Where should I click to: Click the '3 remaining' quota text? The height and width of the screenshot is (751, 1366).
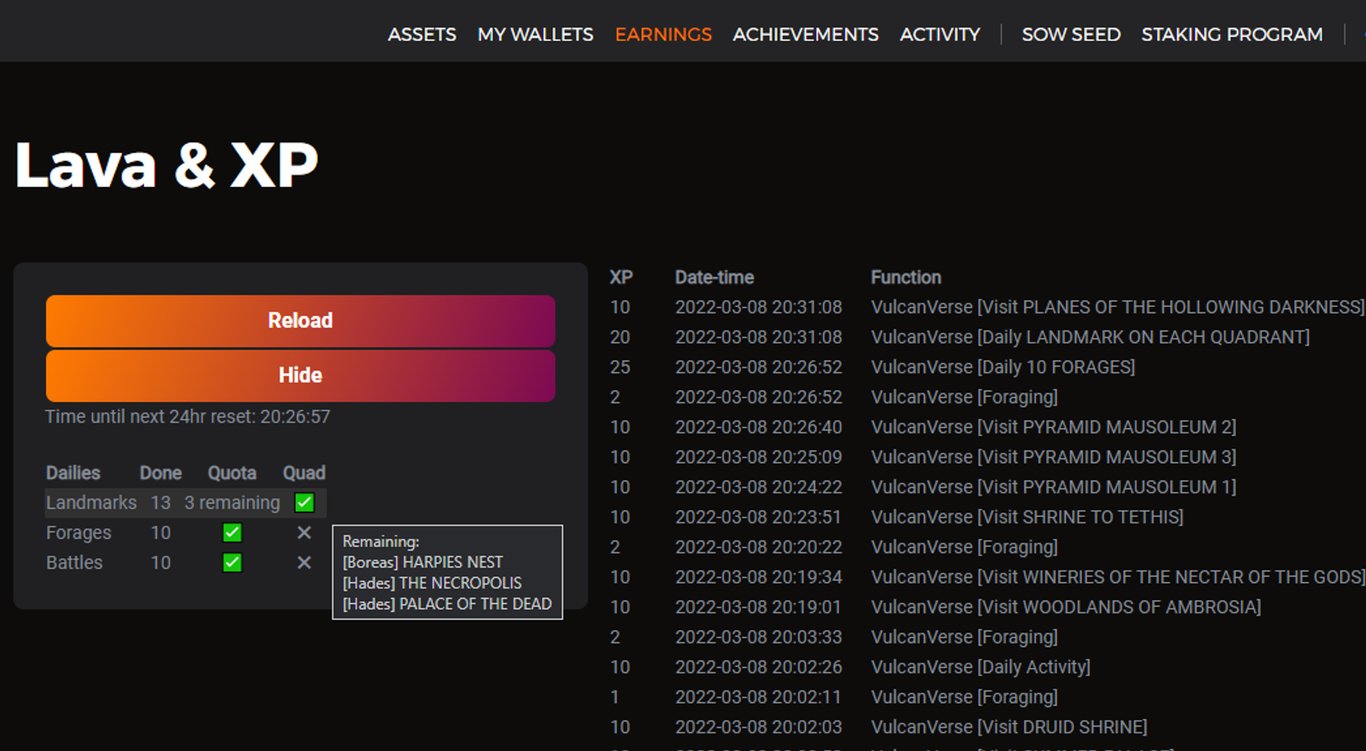[232, 503]
